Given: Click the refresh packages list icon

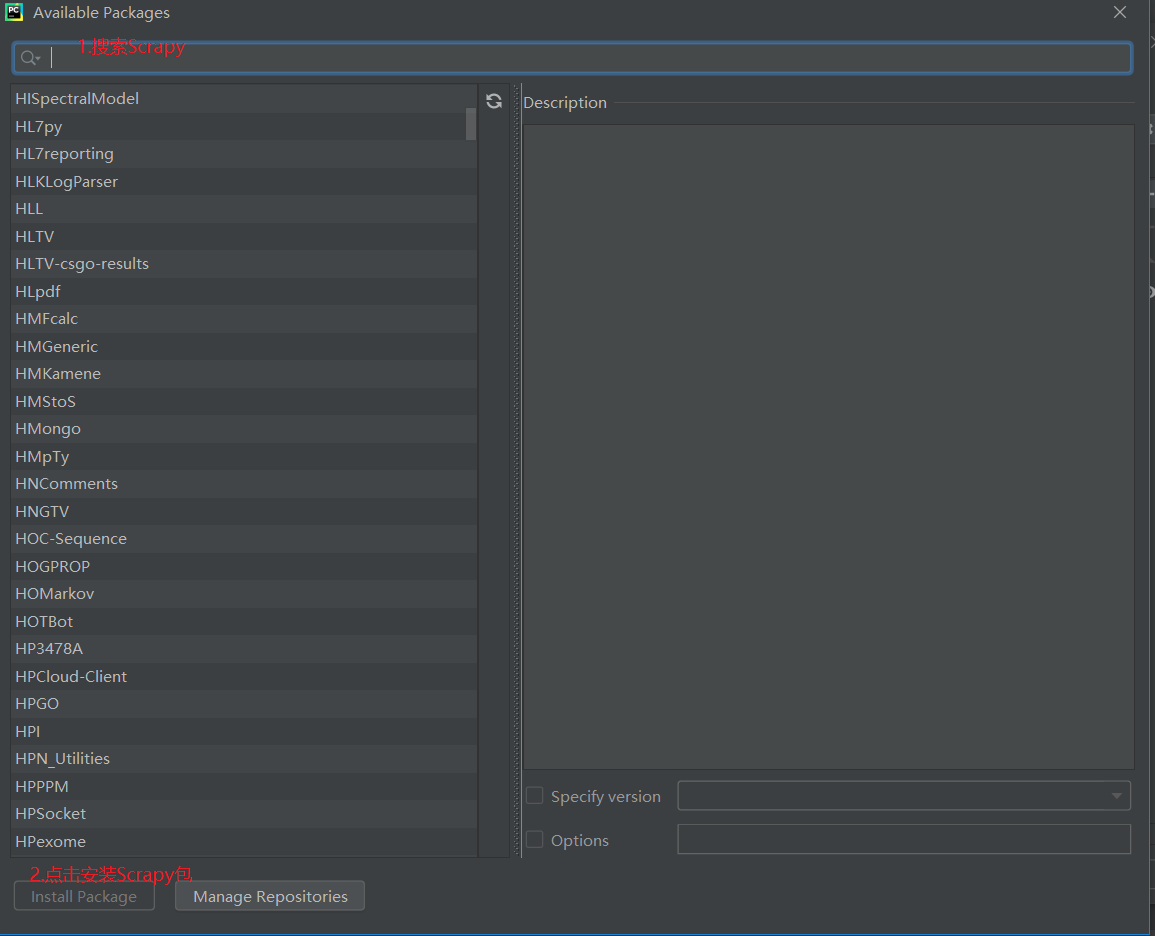Looking at the screenshot, I should tap(494, 101).
